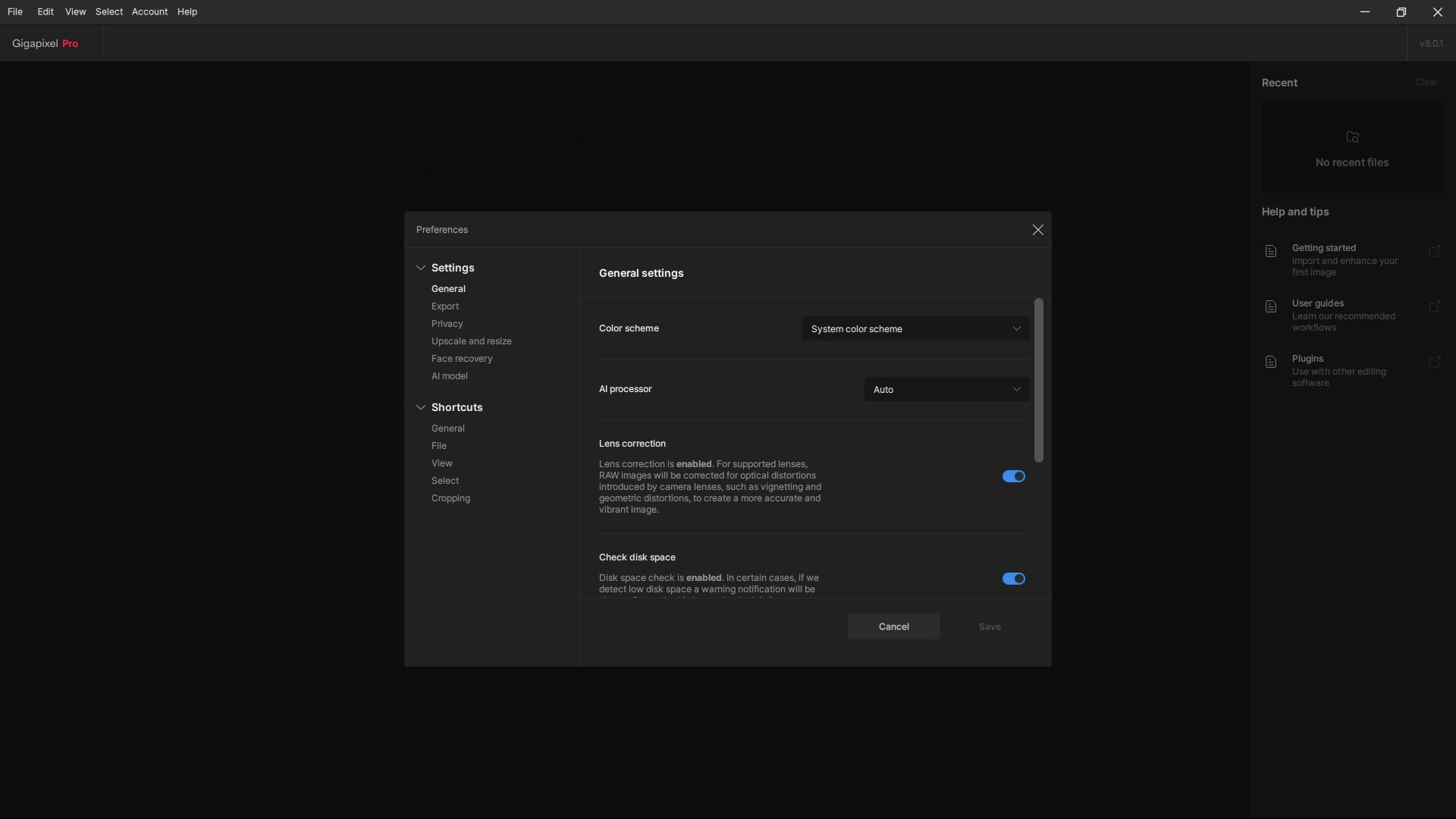The image size is (1456, 819).
Task: Turn off Check disk space toggle
Action: [1013, 579]
